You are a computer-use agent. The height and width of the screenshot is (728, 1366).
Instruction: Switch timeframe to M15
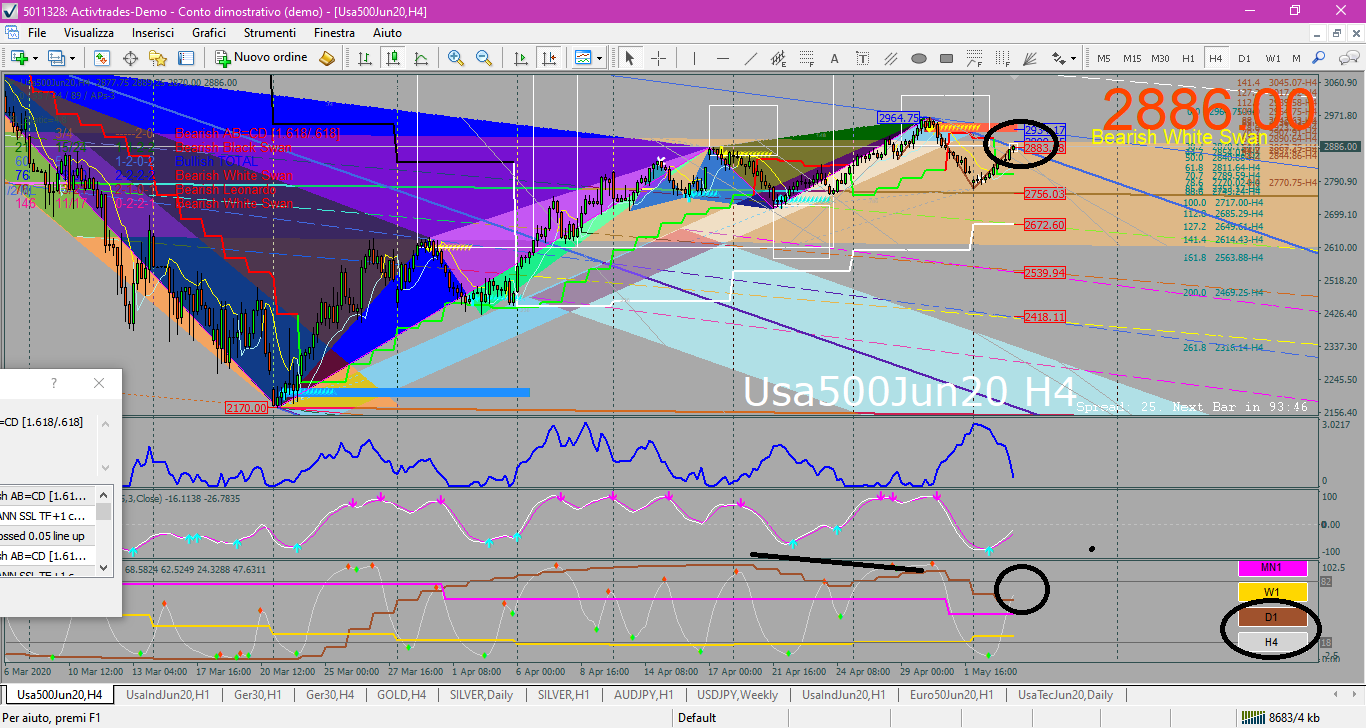coord(1132,58)
